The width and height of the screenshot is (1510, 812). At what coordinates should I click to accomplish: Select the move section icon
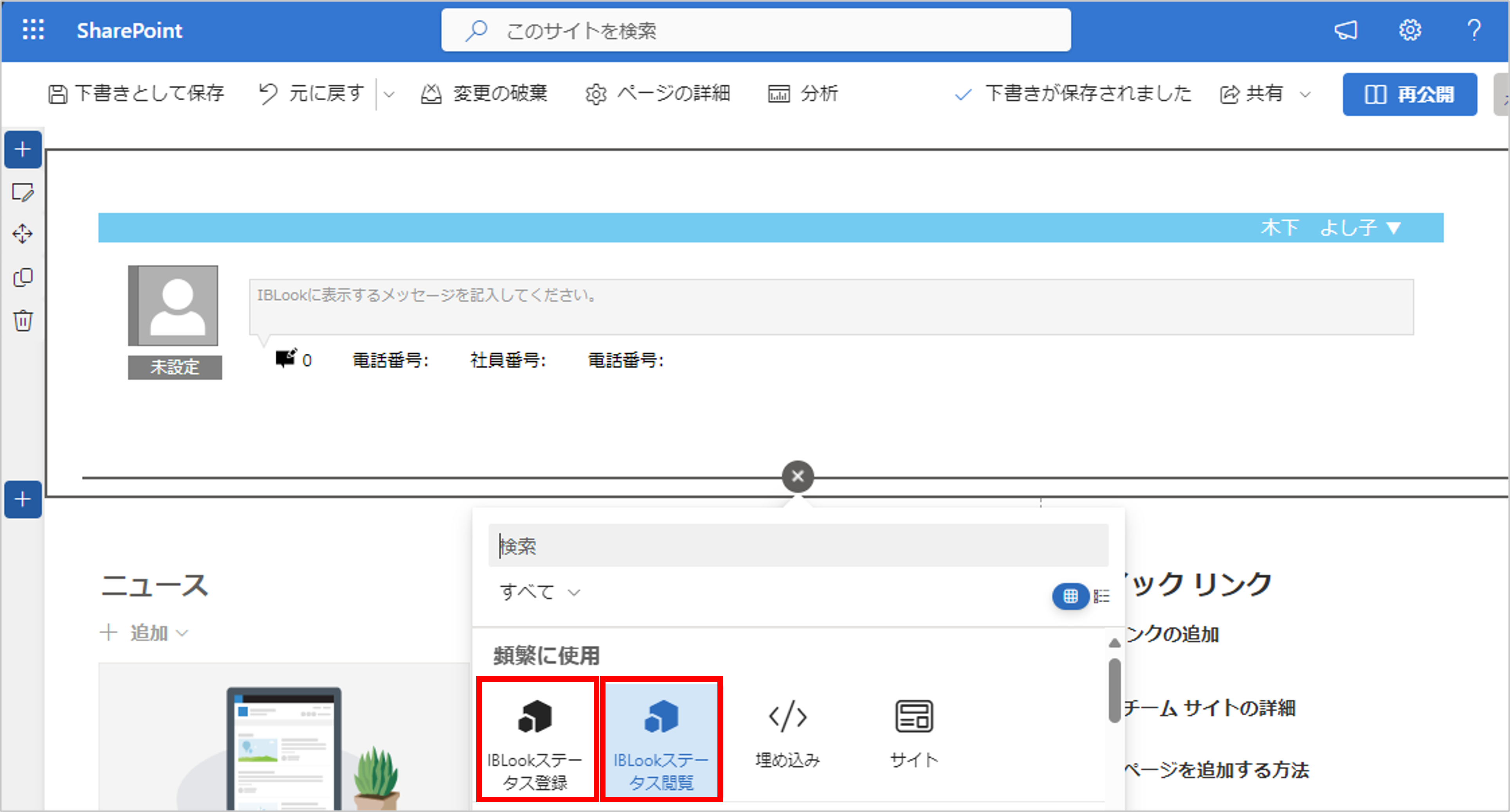point(23,234)
